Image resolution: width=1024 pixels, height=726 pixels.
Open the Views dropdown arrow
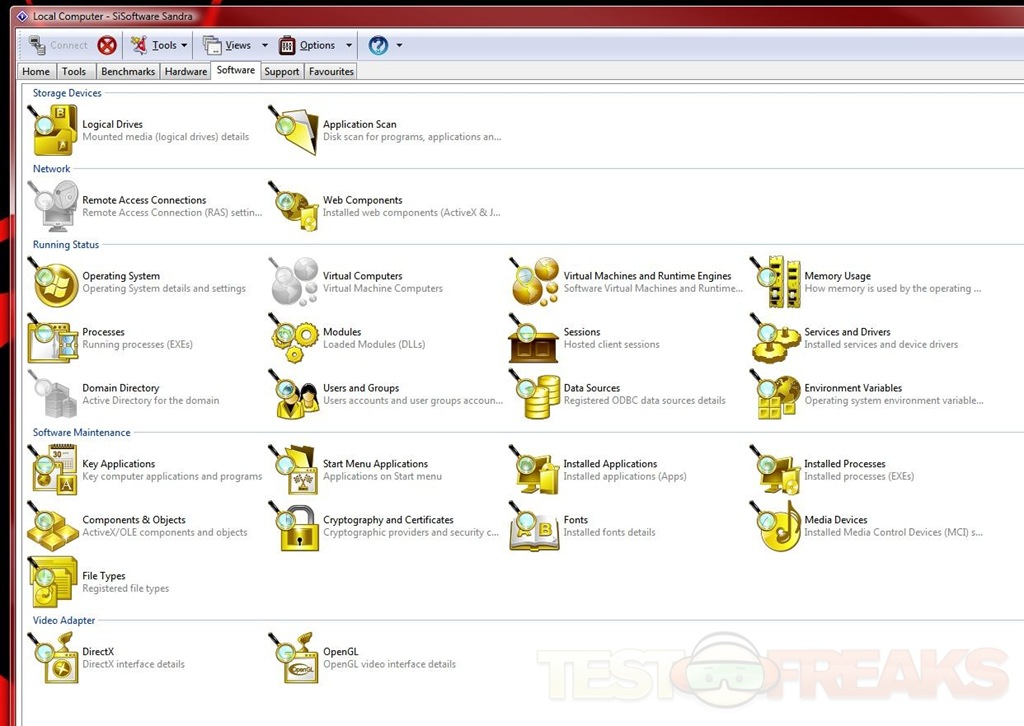[x=265, y=45]
